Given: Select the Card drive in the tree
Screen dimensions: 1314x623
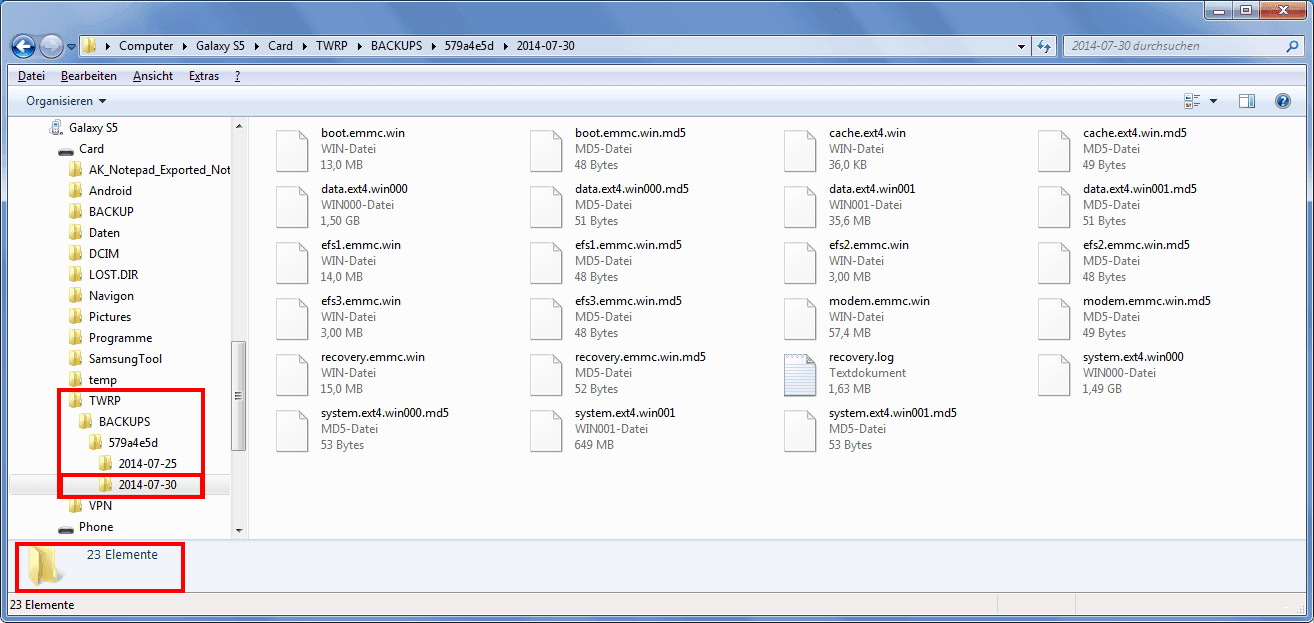Looking at the screenshot, I should tap(91, 149).
